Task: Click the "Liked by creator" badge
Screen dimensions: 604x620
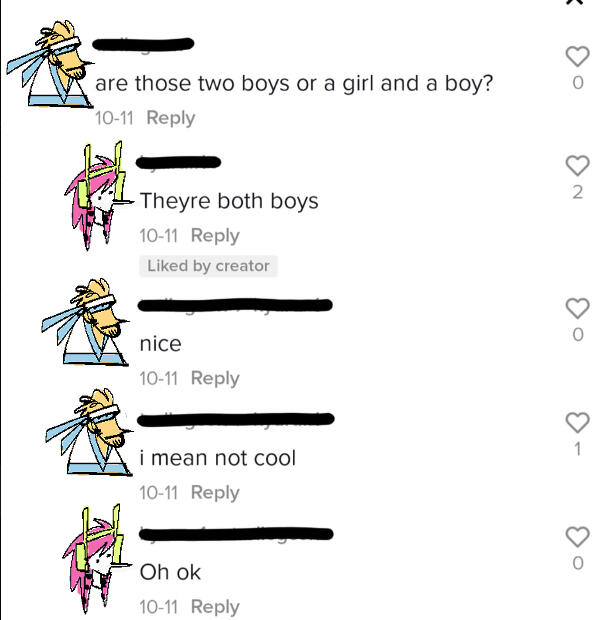Action: click(208, 266)
